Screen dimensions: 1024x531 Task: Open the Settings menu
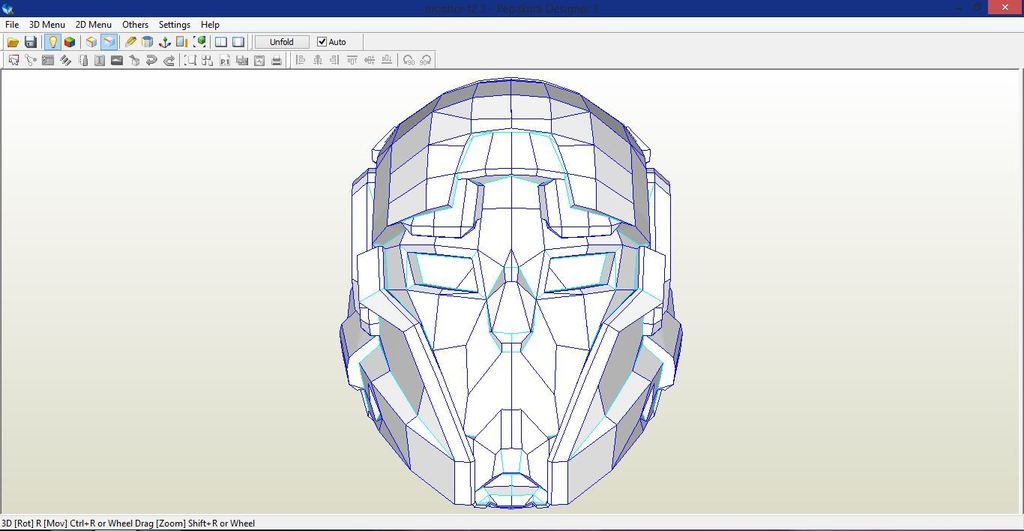click(174, 24)
